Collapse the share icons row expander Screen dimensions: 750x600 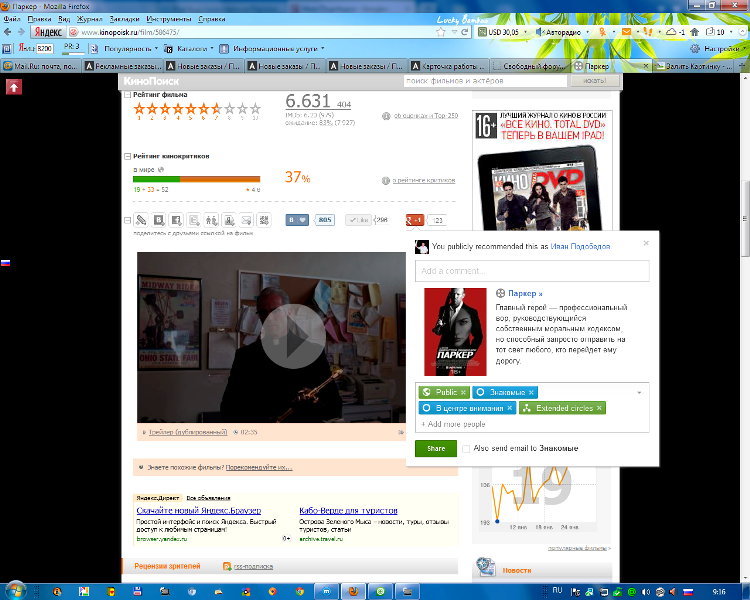click(x=127, y=221)
